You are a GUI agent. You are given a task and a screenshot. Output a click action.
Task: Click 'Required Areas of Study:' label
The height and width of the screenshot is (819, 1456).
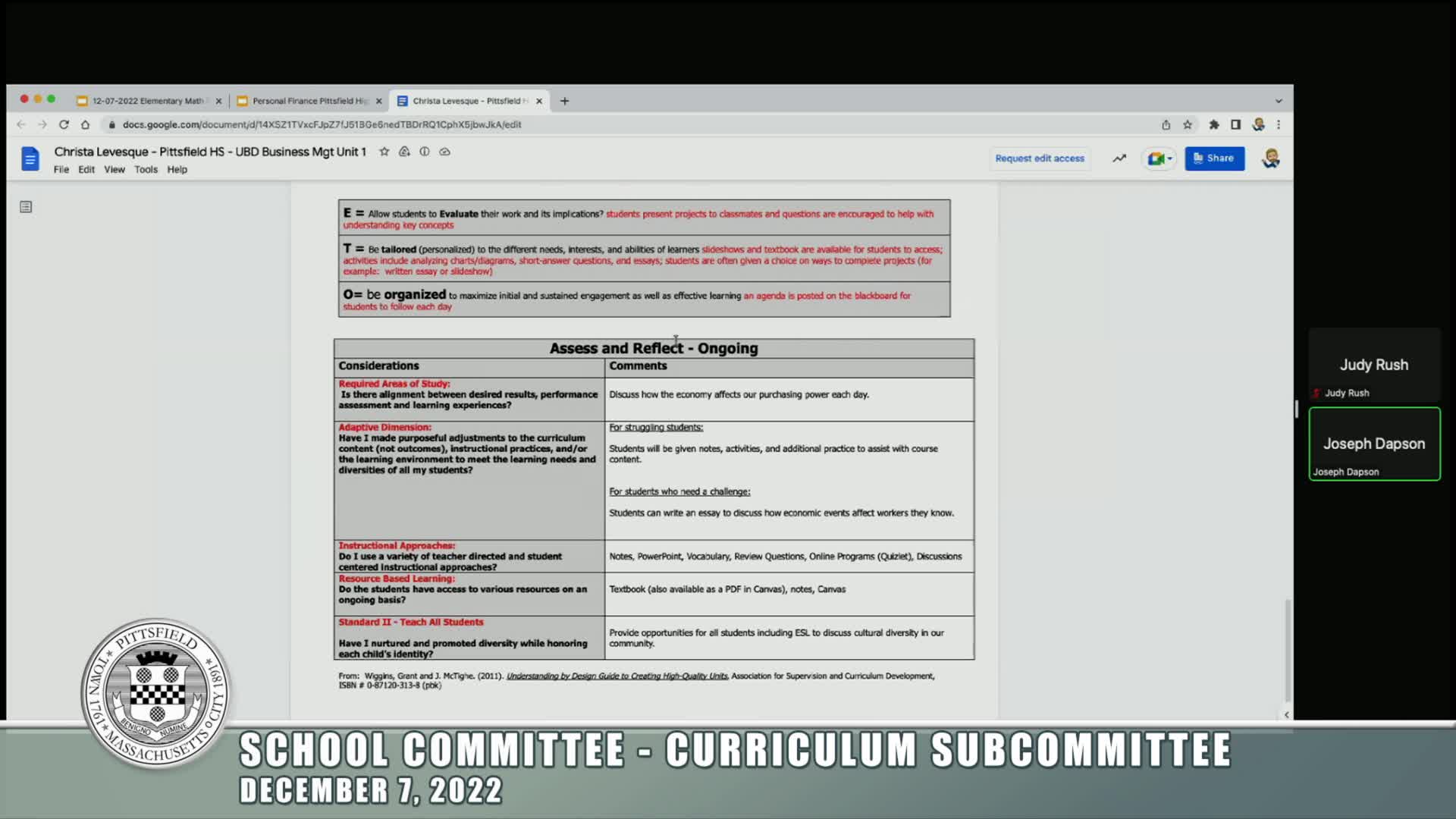coord(394,384)
